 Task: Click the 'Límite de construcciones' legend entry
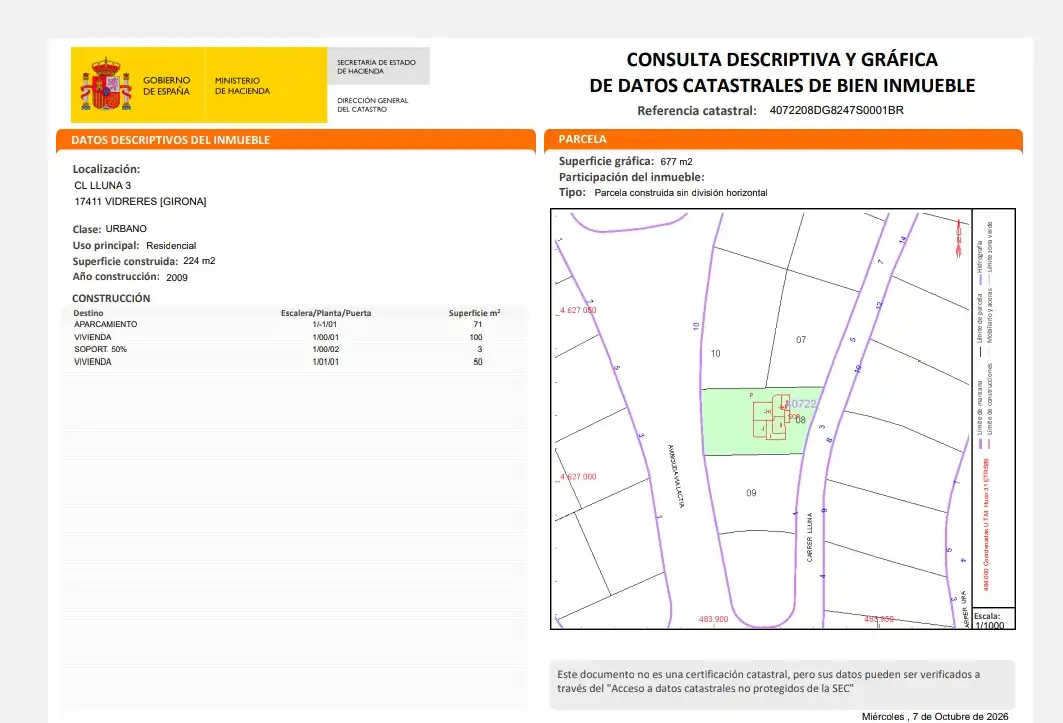point(990,406)
